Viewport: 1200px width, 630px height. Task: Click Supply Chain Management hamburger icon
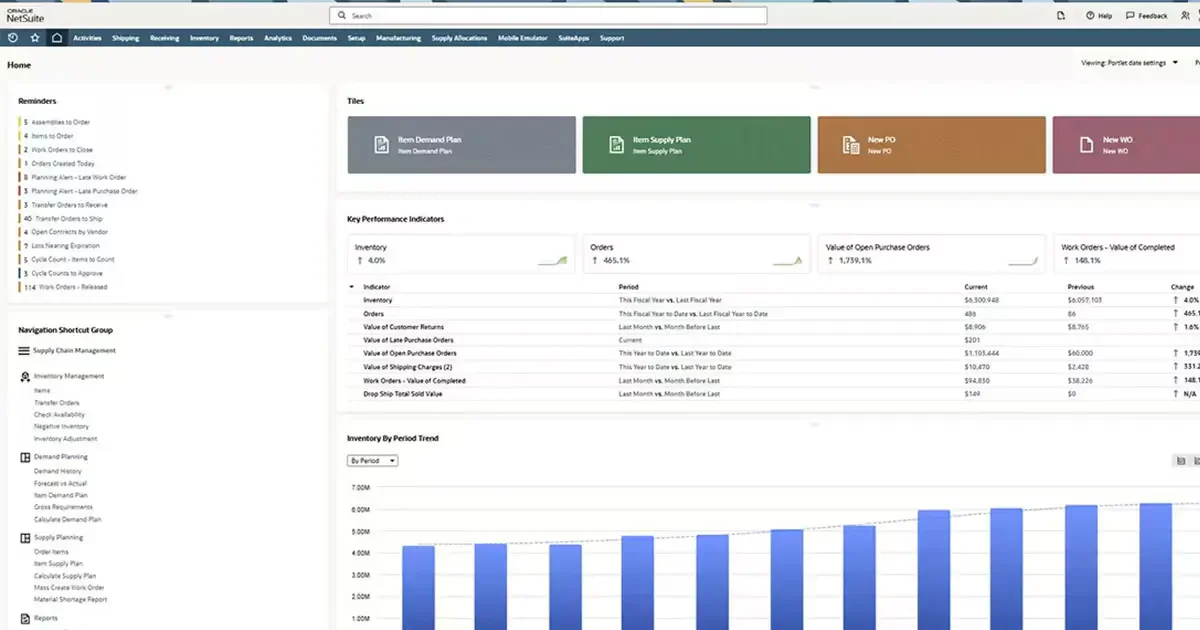click(24, 351)
